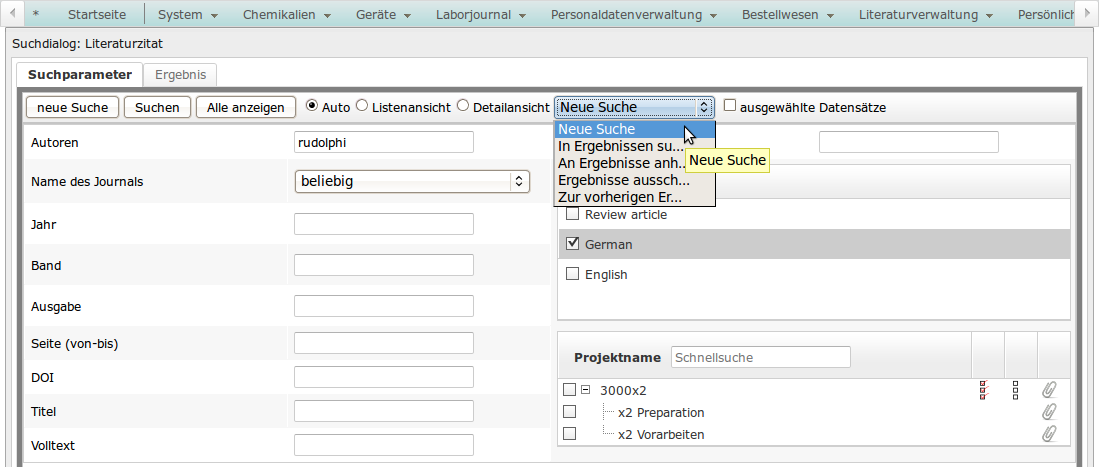Switch to the Ergebnis tab
The width and height of the screenshot is (1099, 467).
pyautogui.click(x=180, y=75)
